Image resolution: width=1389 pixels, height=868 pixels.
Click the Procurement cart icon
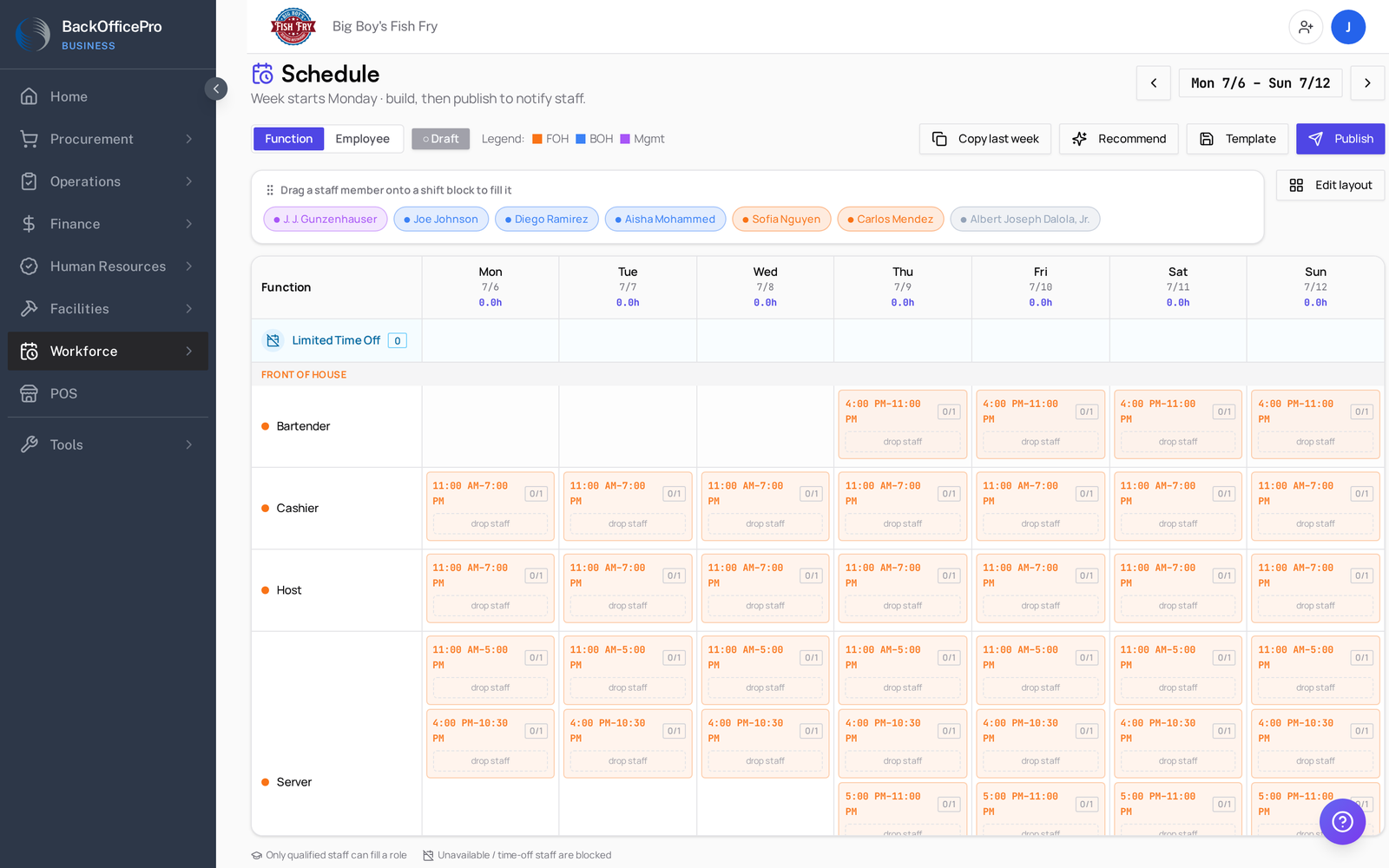(x=29, y=139)
